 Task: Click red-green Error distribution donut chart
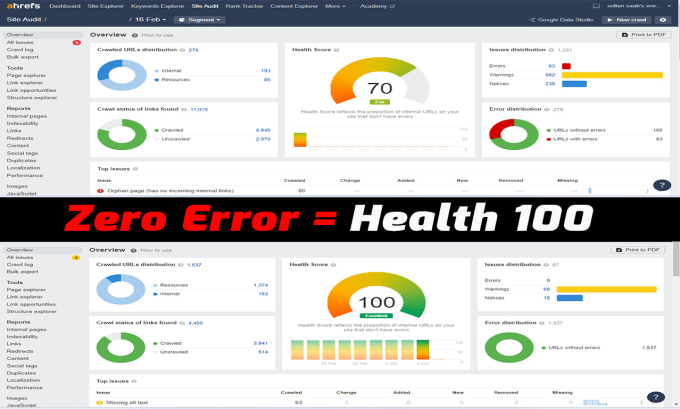pos(513,134)
